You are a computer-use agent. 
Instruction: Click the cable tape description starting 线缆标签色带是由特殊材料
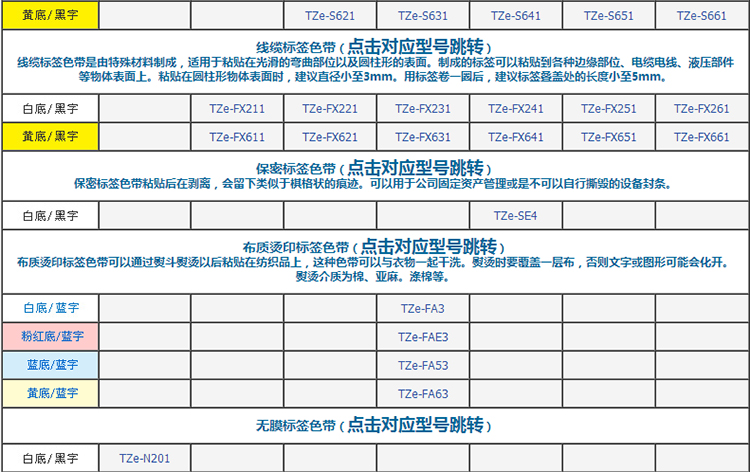click(375, 69)
